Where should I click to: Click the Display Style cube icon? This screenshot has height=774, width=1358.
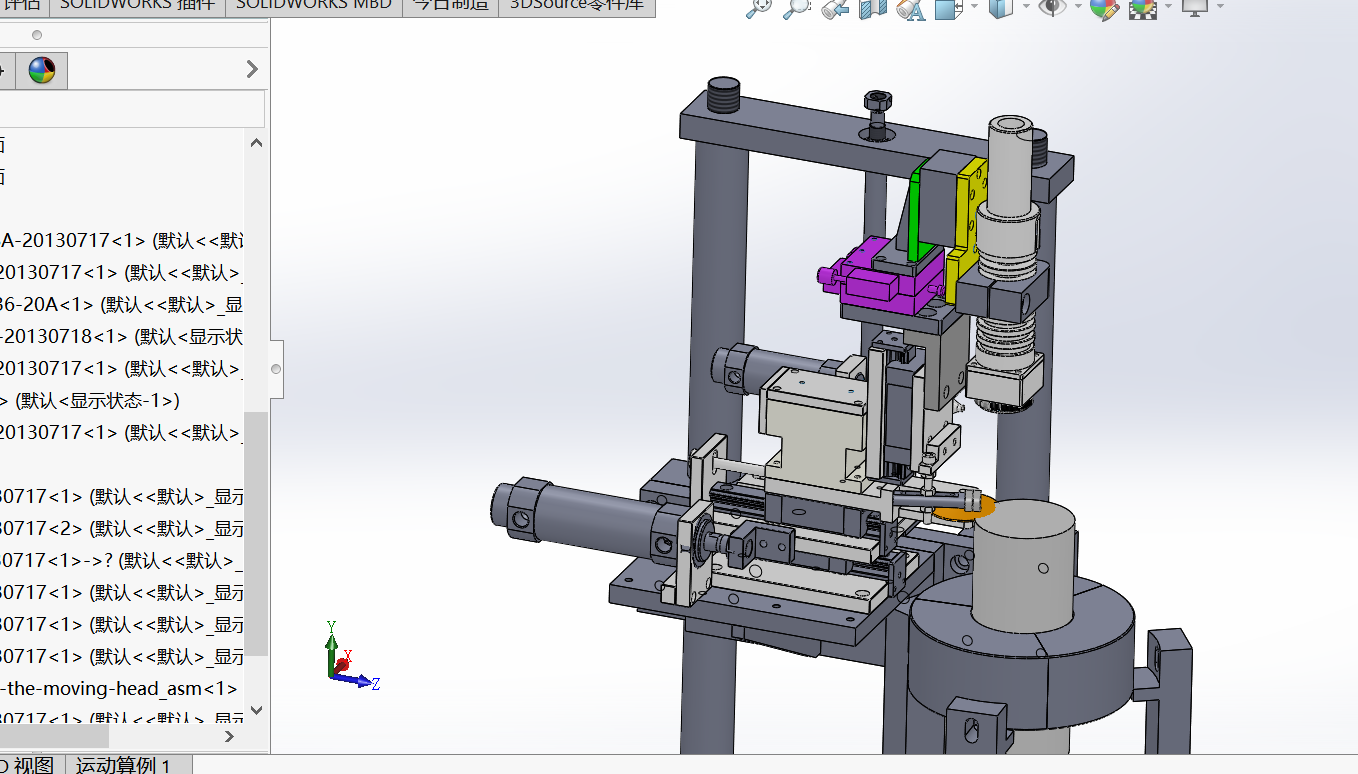999,9
